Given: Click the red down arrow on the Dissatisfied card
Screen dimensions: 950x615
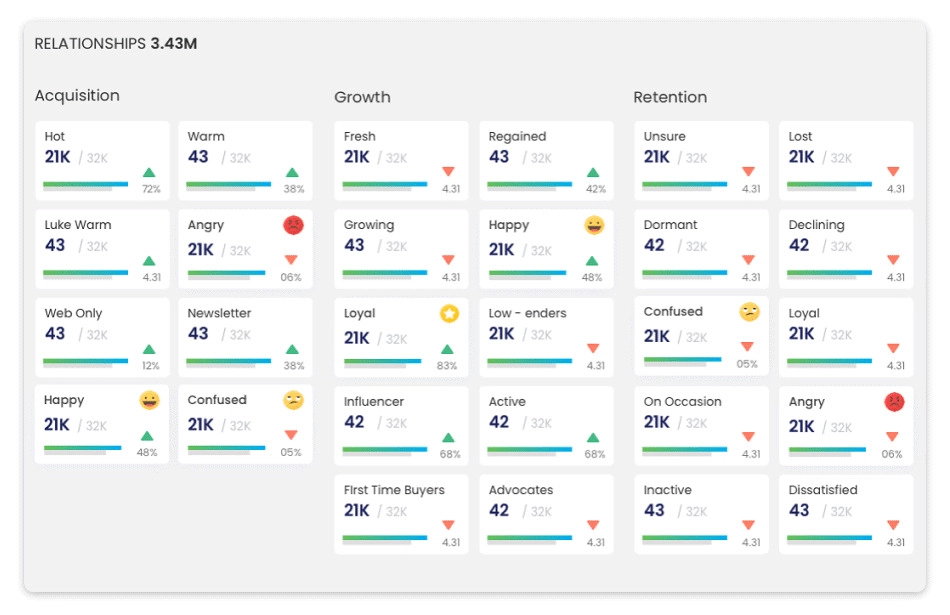Looking at the screenshot, I should tap(894, 526).
